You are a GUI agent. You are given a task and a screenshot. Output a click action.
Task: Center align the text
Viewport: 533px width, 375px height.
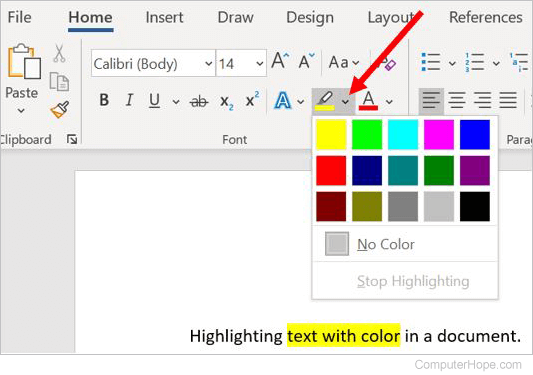point(457,101)
